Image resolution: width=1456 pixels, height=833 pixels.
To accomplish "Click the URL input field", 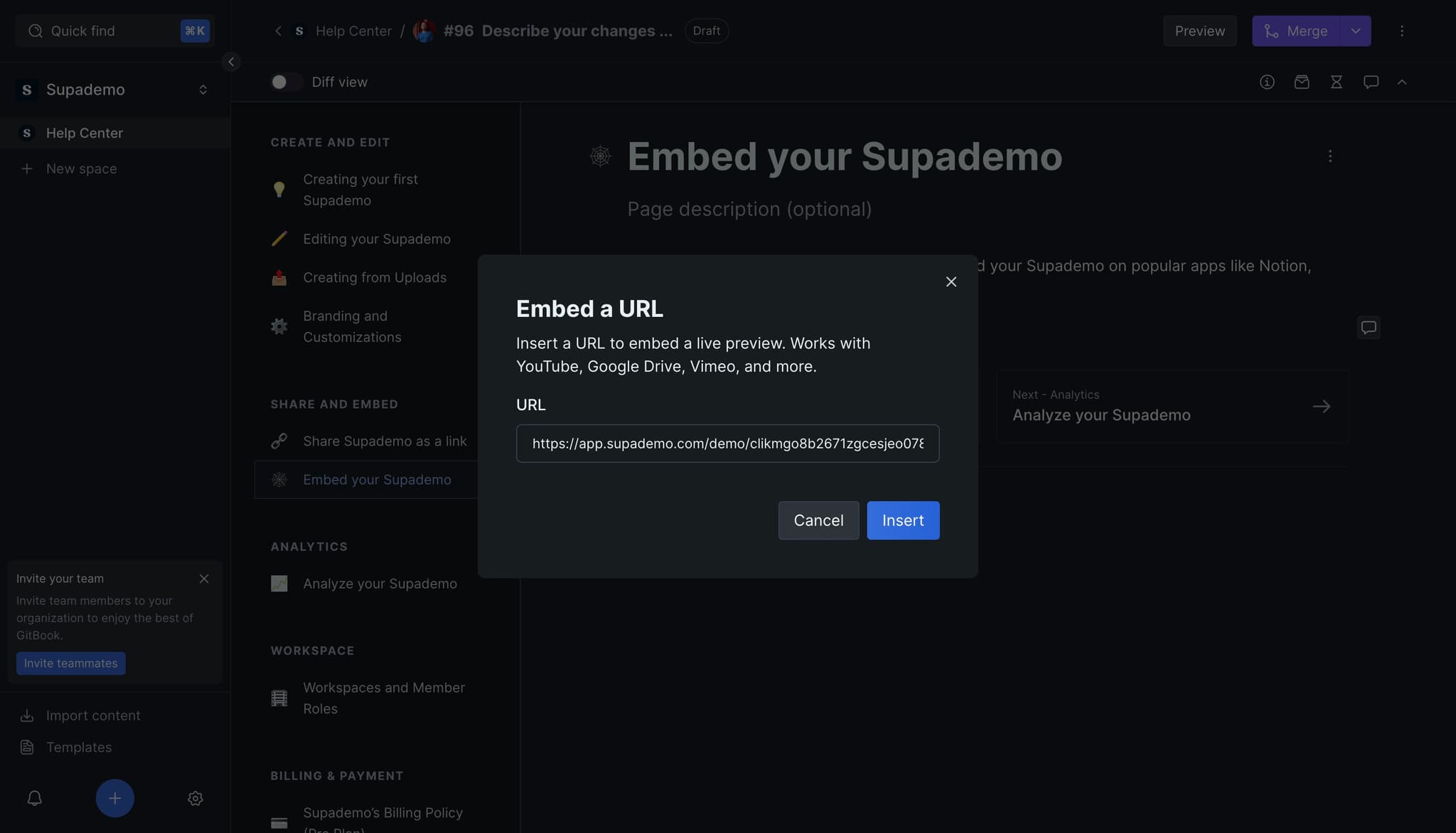I will click(727, 444).
